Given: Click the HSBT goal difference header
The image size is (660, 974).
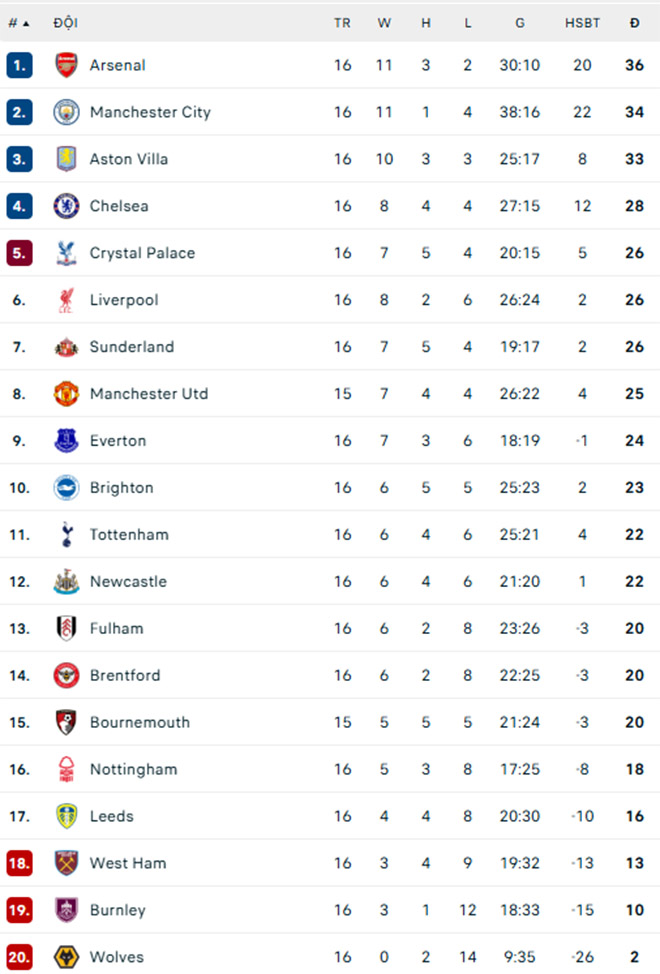Looking at the screenshot, I should pos(582,23).
